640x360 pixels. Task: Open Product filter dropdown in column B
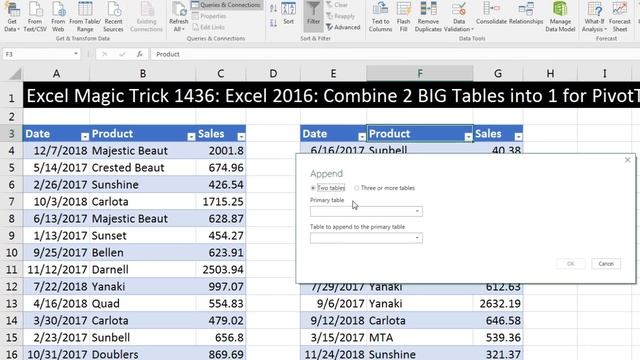click(x=191, y=137)
